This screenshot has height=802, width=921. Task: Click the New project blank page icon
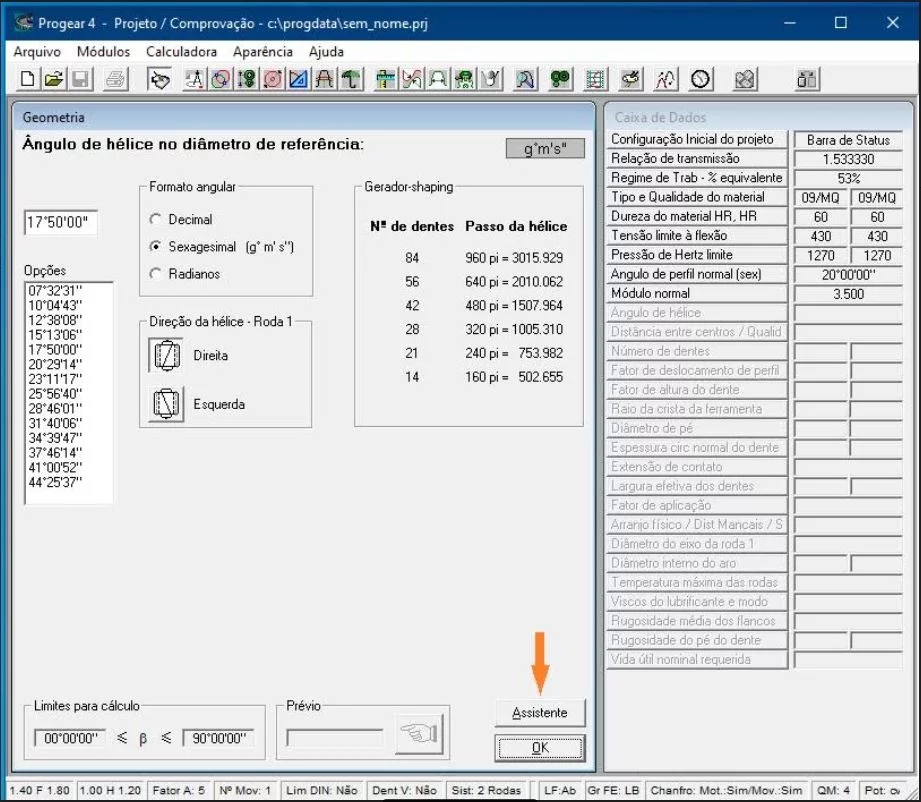27,79
